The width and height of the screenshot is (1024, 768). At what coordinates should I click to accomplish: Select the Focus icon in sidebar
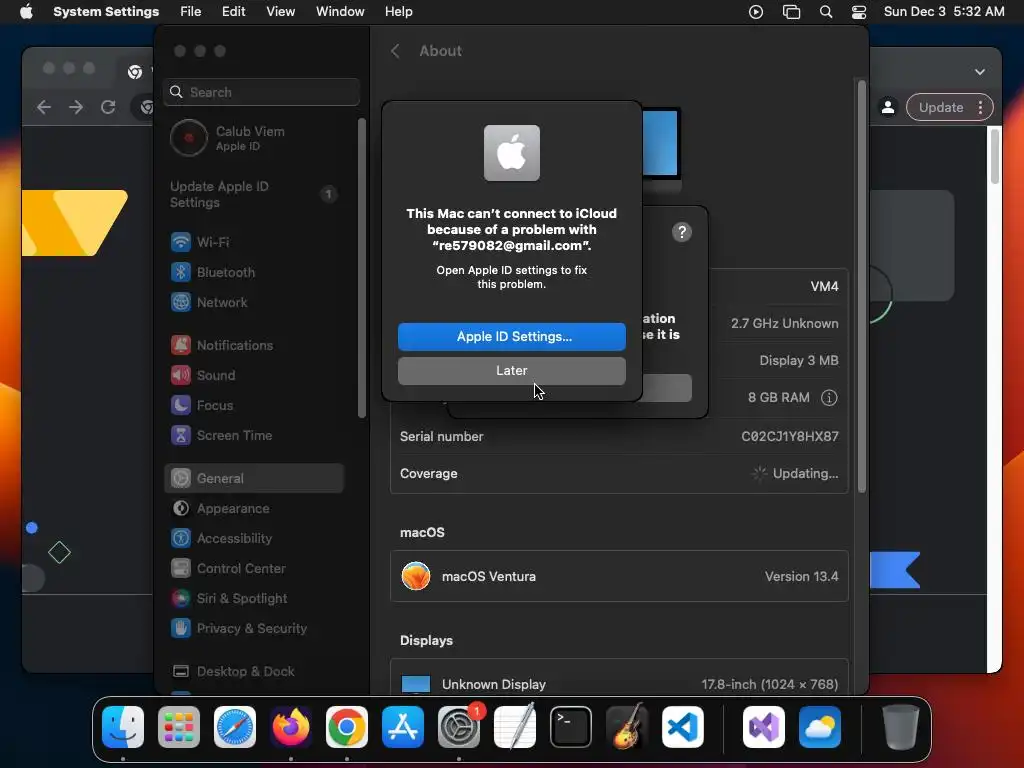tap(181, 406)
